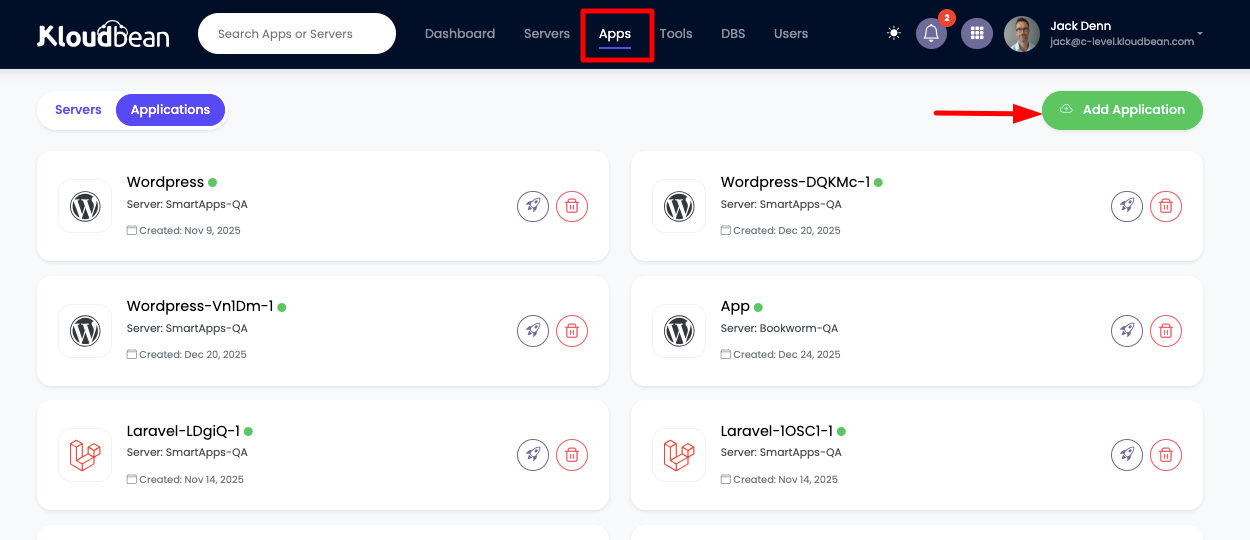1250x540 pixels.
Task: Click the notification bell icon
Action: [x=931, y=34]
